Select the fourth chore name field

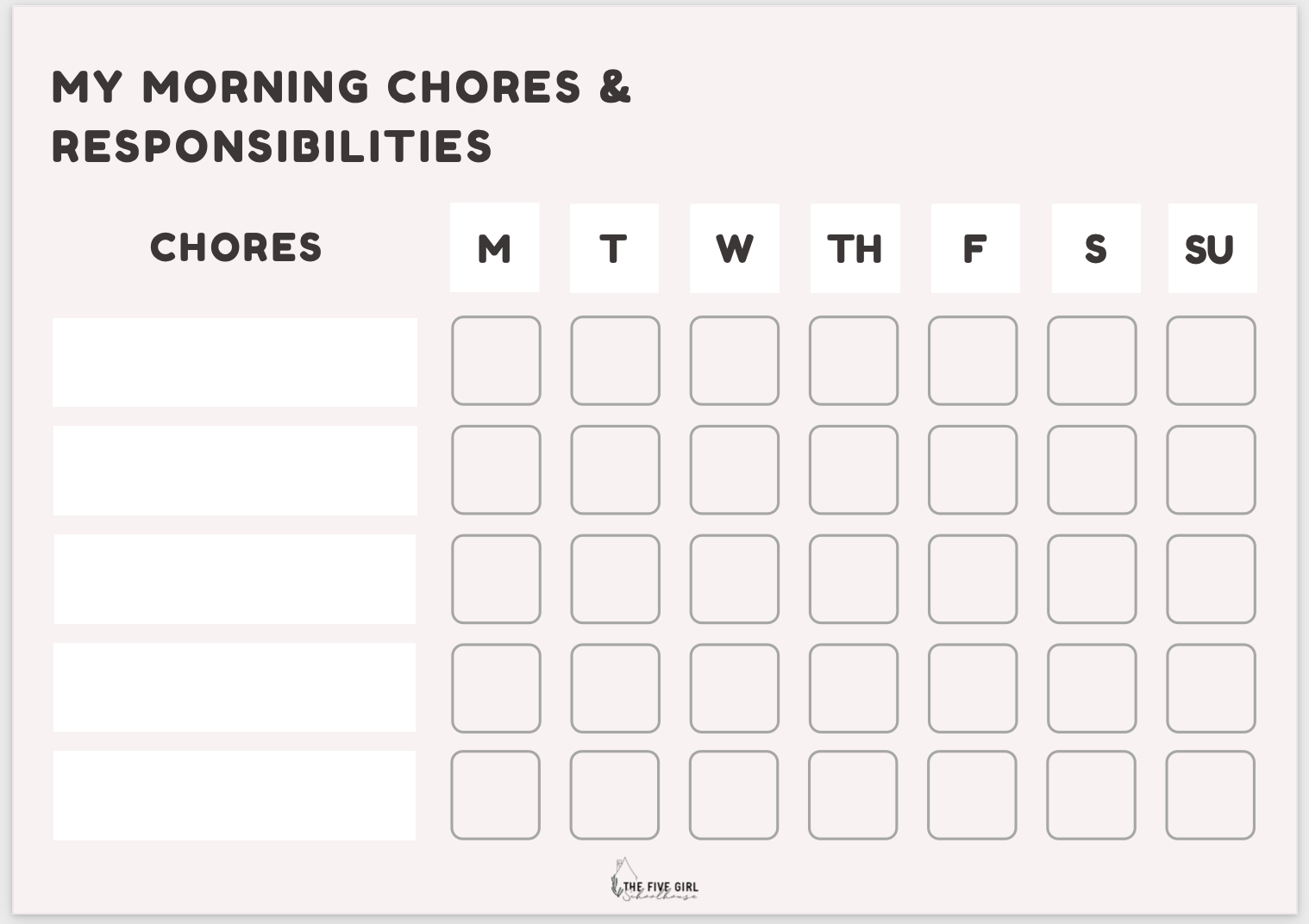235,688
